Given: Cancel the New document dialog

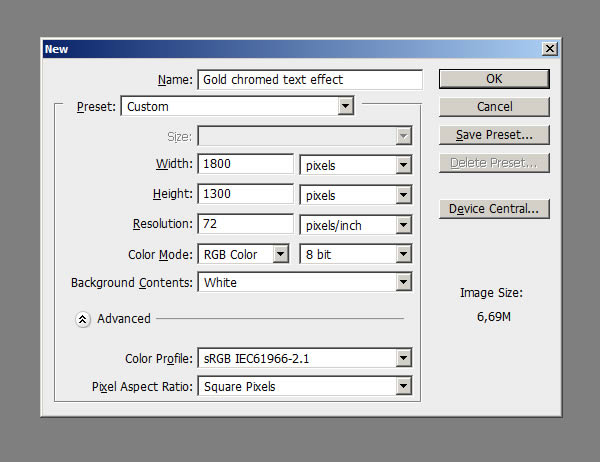Looking at the screenshot, I should click(494, 107).
